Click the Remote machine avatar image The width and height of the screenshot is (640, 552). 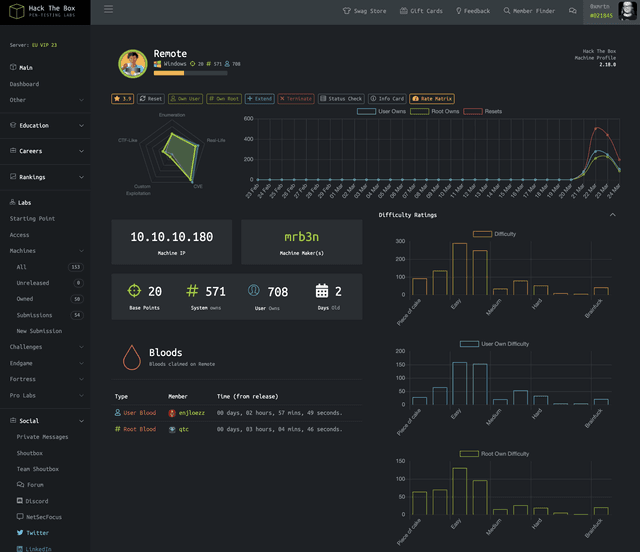(x=133, y=64)
